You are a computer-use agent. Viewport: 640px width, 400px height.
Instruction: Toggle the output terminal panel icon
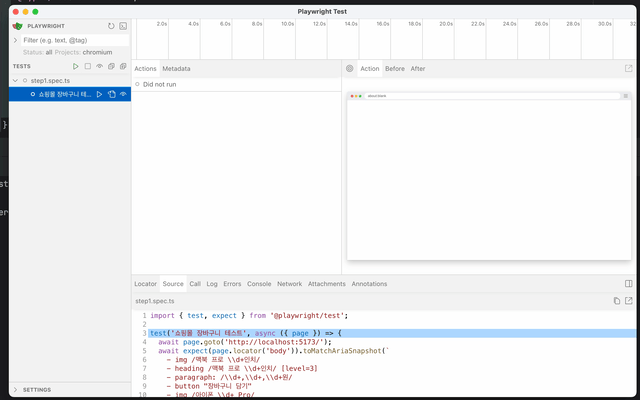pyautogui.click(x=123, y=26)
